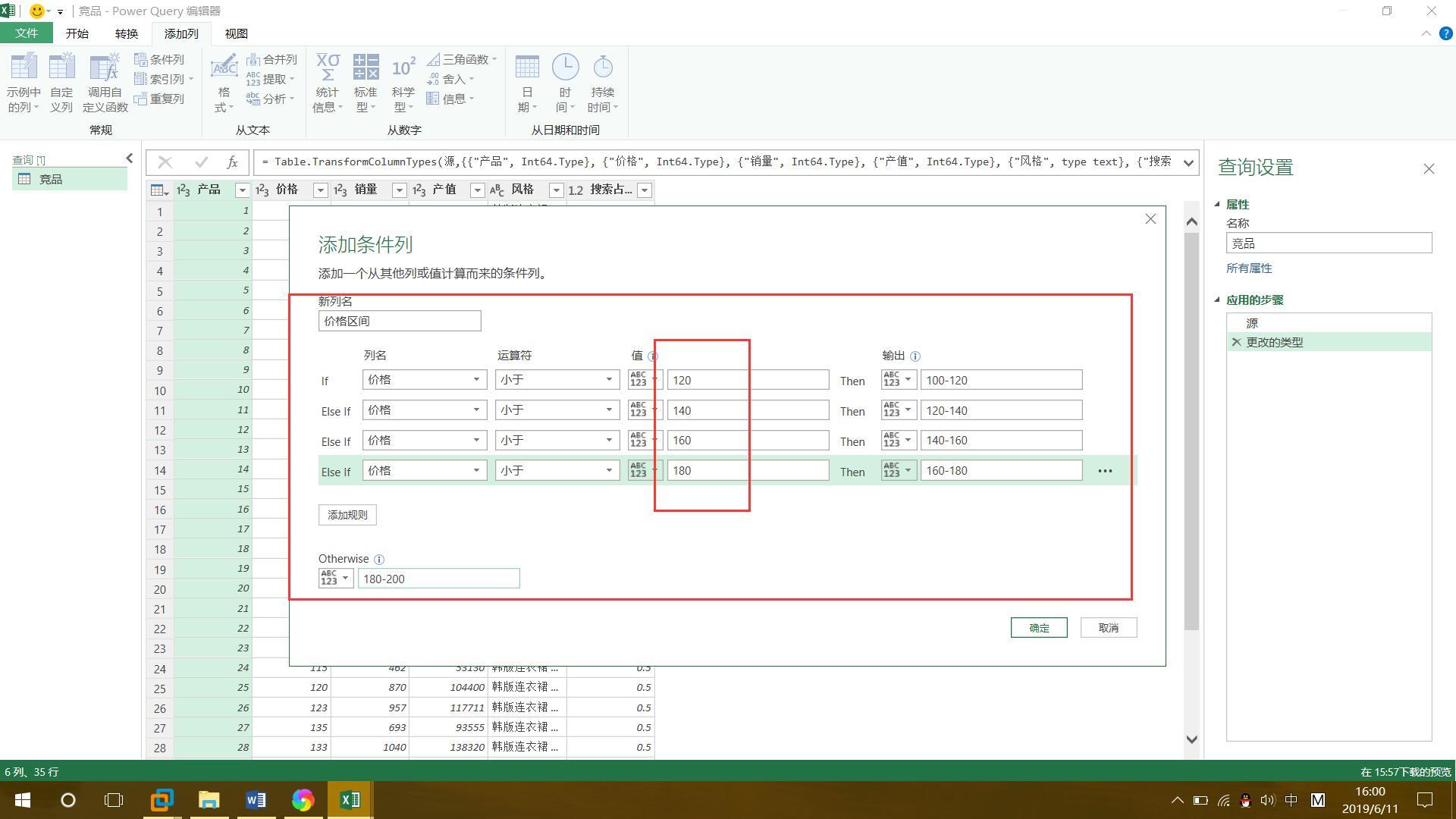The image size is (1456, 819).
Task: Click the 添加规则 button
Action: (x=347, y=515)
